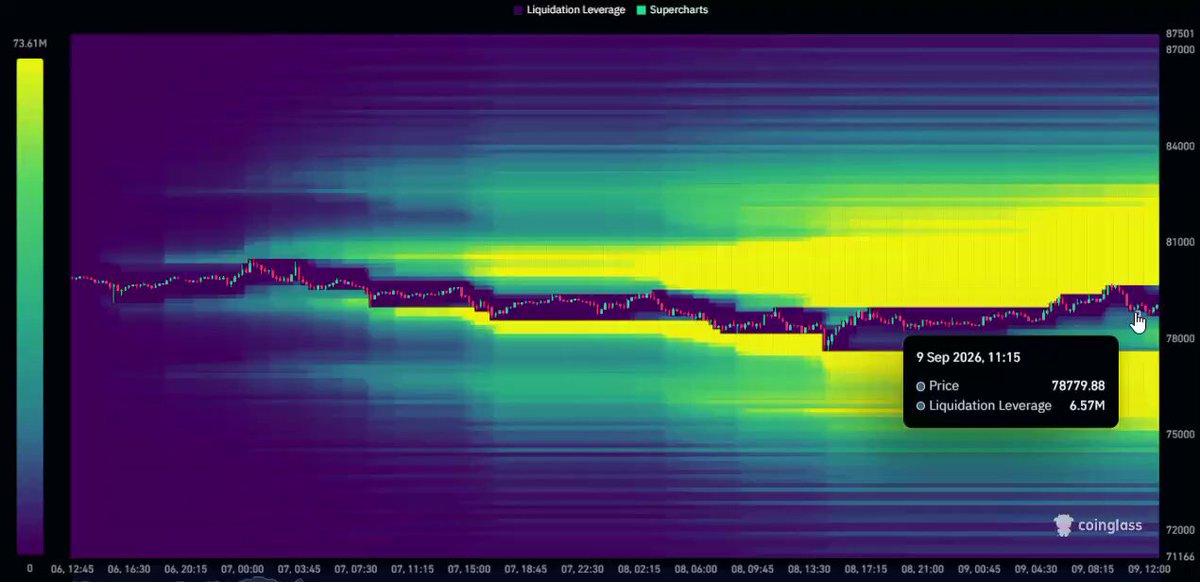The image size is (1200, 582).
Task: Select the 84000 price axis label
Action: [x=1180, y=146]
